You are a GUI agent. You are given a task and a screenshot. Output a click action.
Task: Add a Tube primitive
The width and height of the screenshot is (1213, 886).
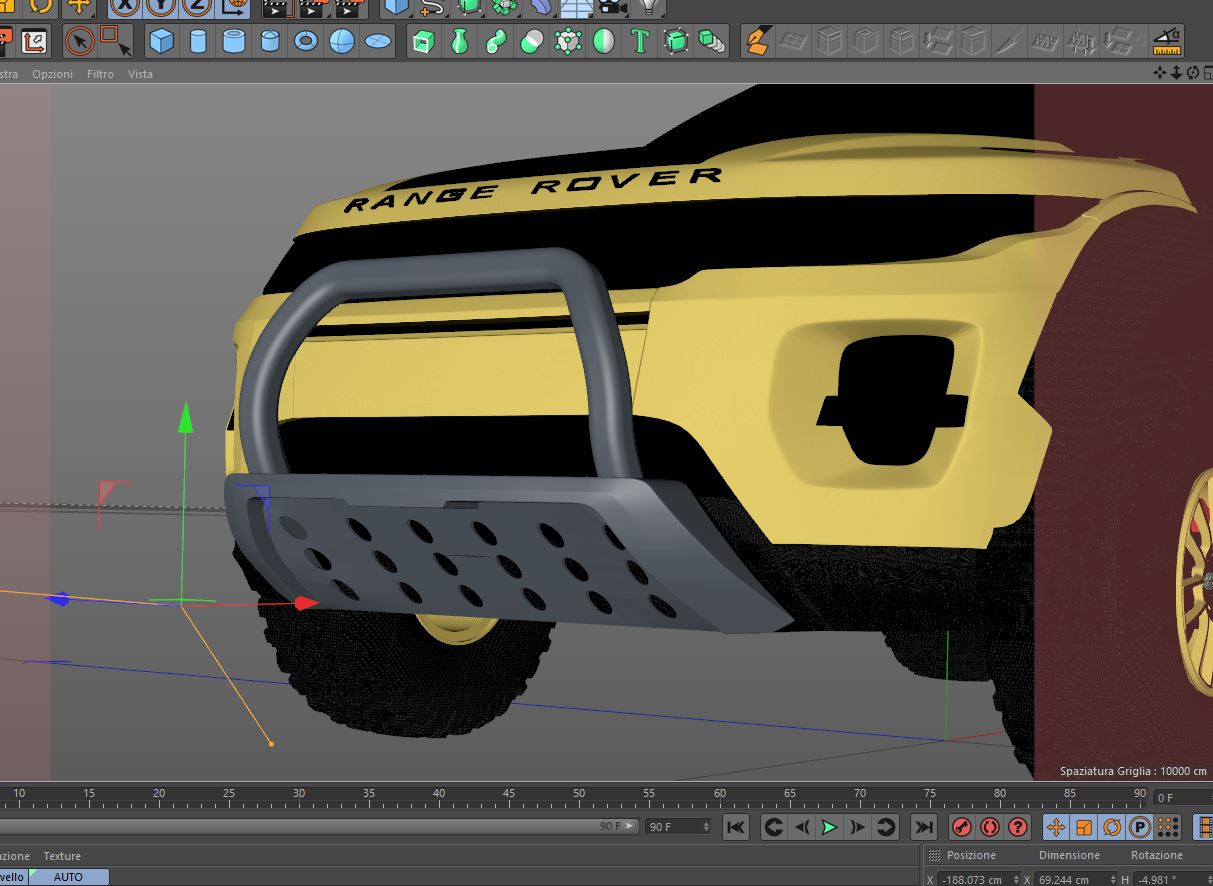coord(234,42)
